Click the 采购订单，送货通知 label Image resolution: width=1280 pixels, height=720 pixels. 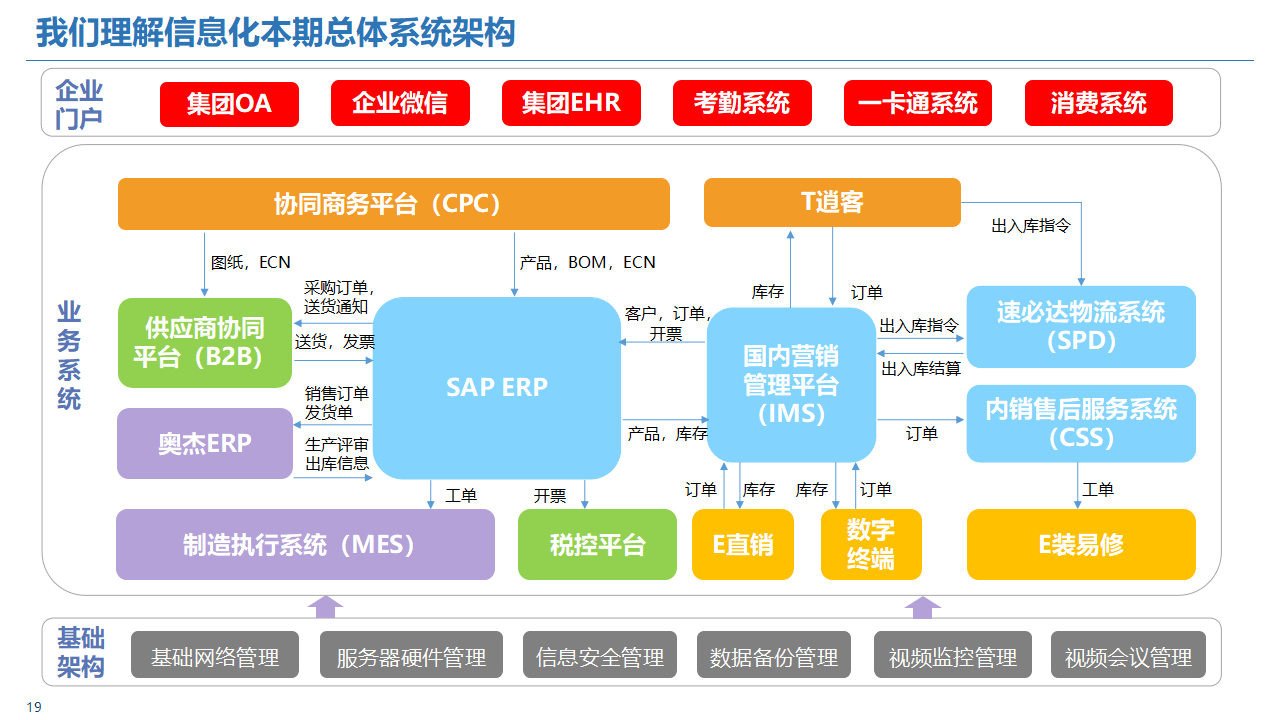coord(338,298)
